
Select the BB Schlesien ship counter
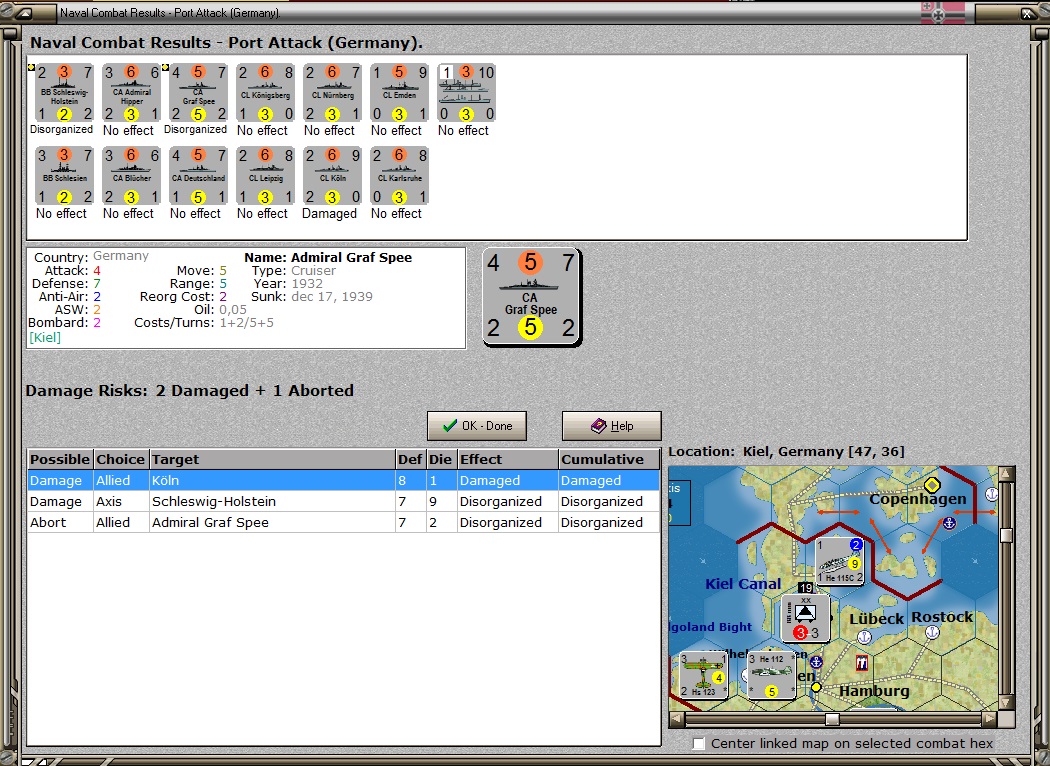(64, 176)
